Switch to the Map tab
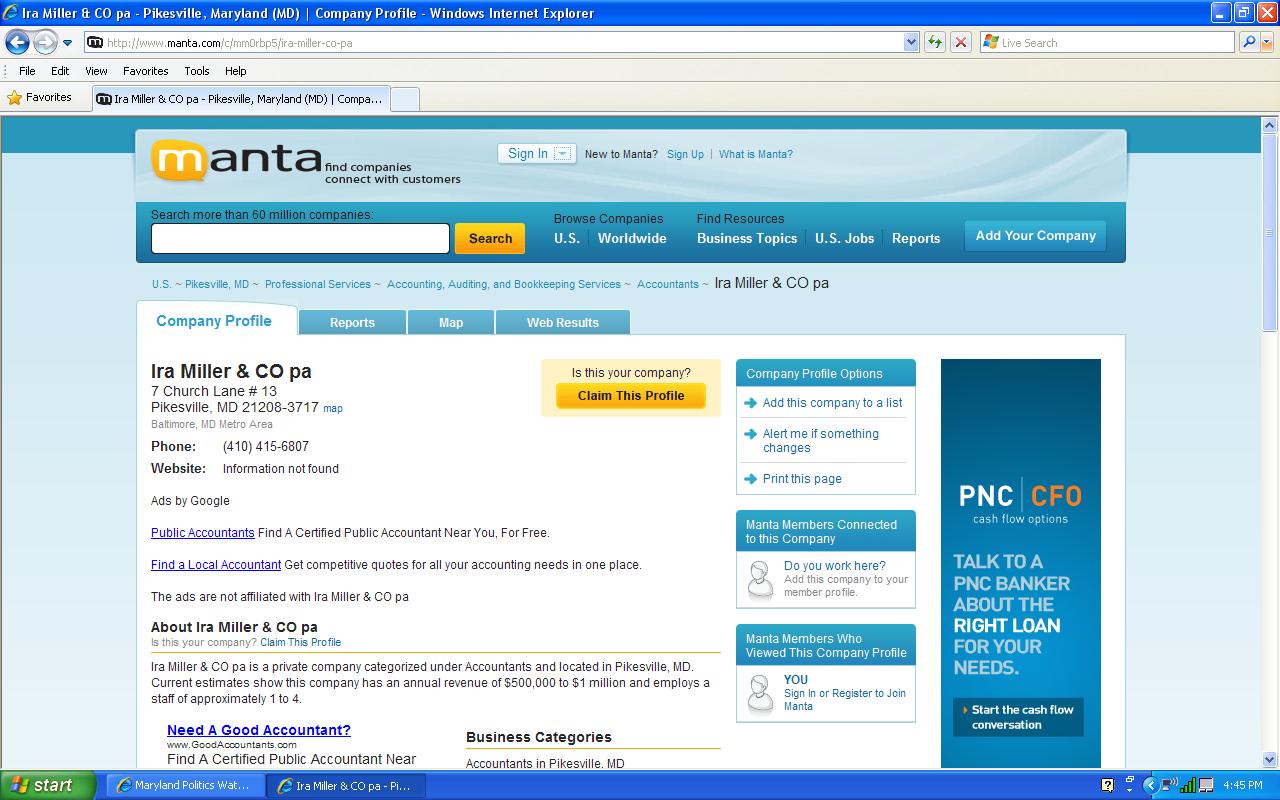1280x800 pixels. pyautogui.click(x=451, y=322)
